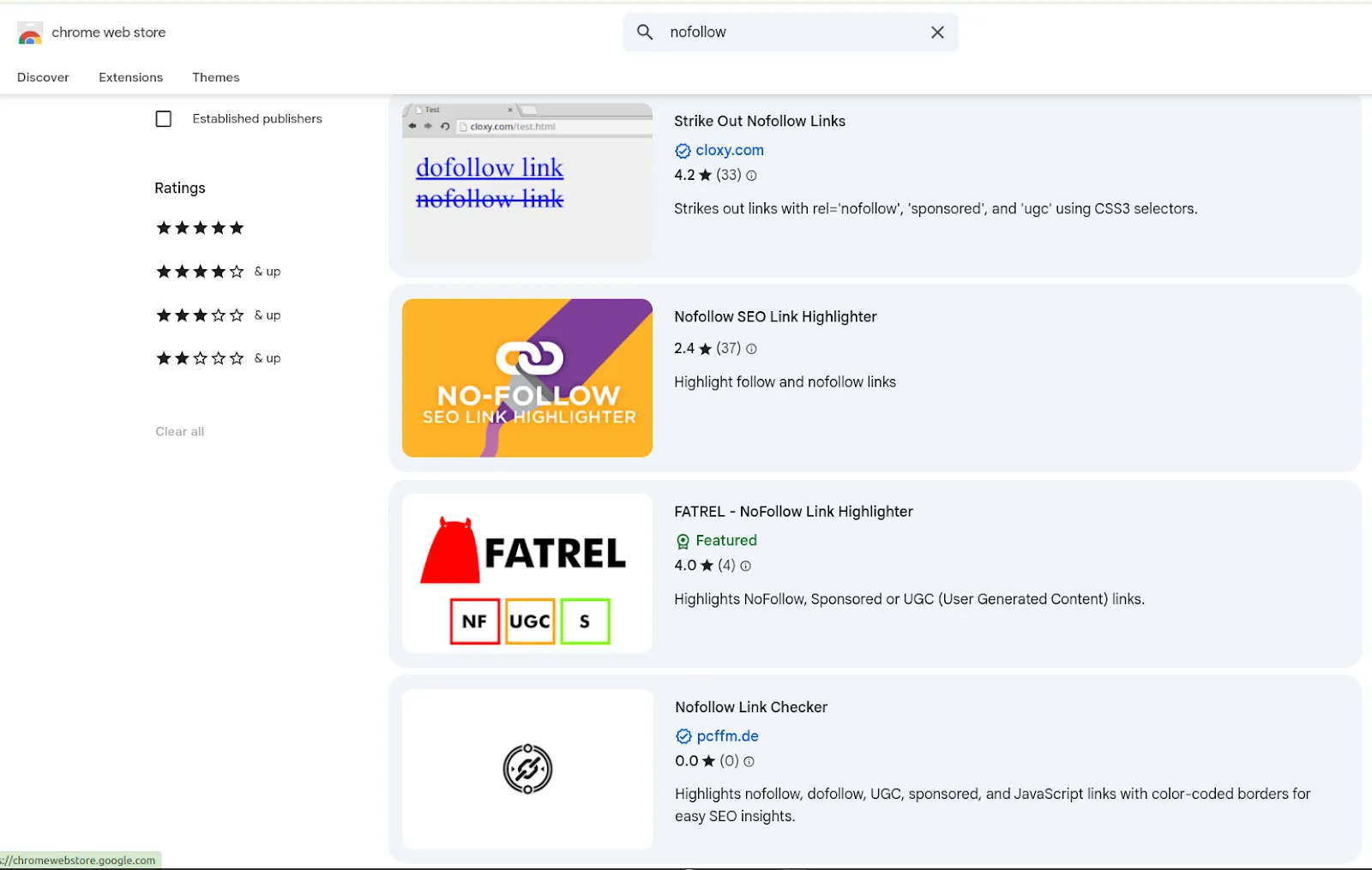Clear the nofollow search using the X icon

(937, 32)
